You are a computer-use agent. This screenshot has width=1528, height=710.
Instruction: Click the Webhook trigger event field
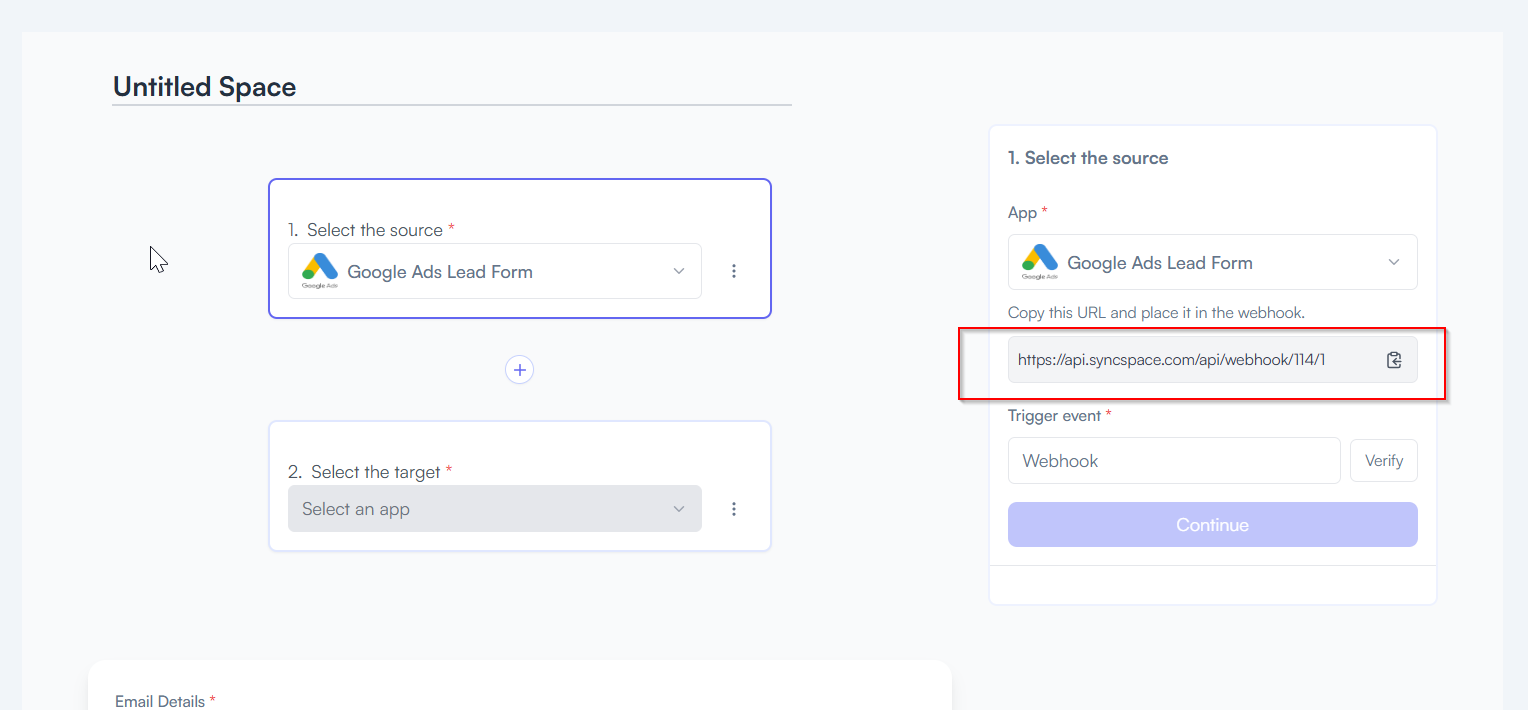click(1174, 461)
